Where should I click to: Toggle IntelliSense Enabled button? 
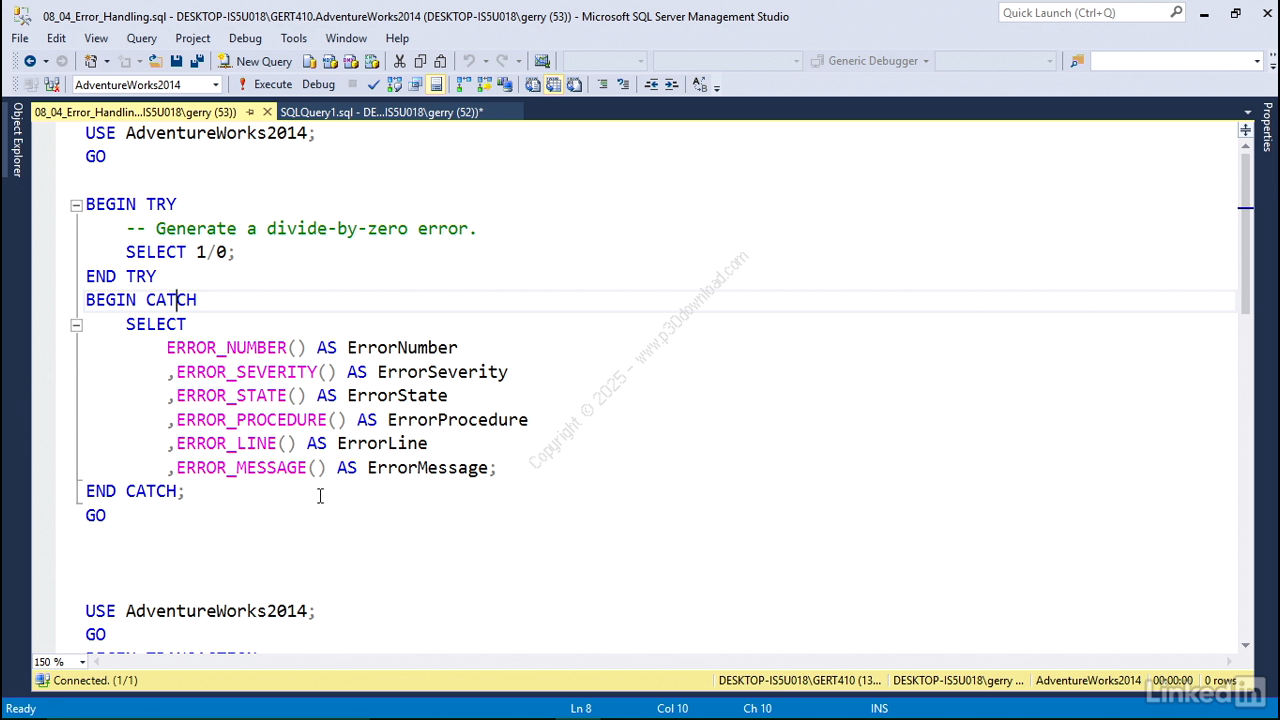[x=436, y=85]
